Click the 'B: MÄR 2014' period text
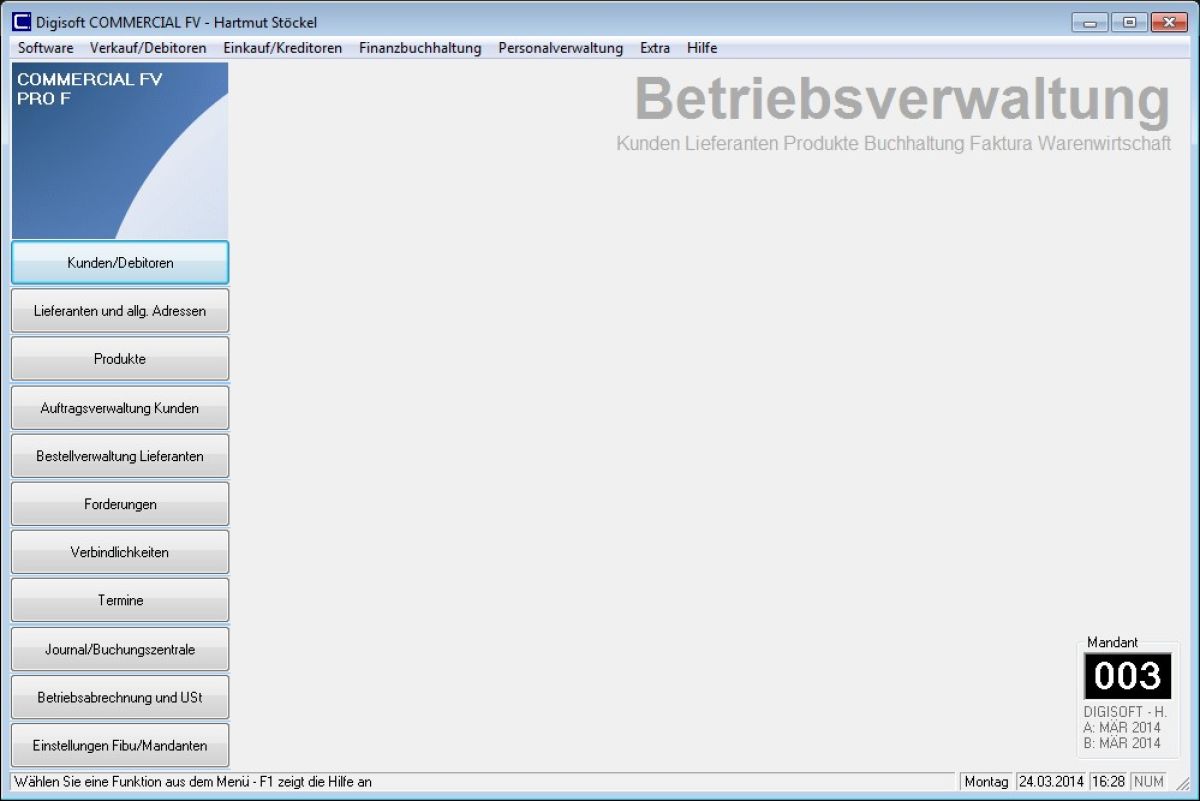The image size is (1200, 801). pos(1122,743)
